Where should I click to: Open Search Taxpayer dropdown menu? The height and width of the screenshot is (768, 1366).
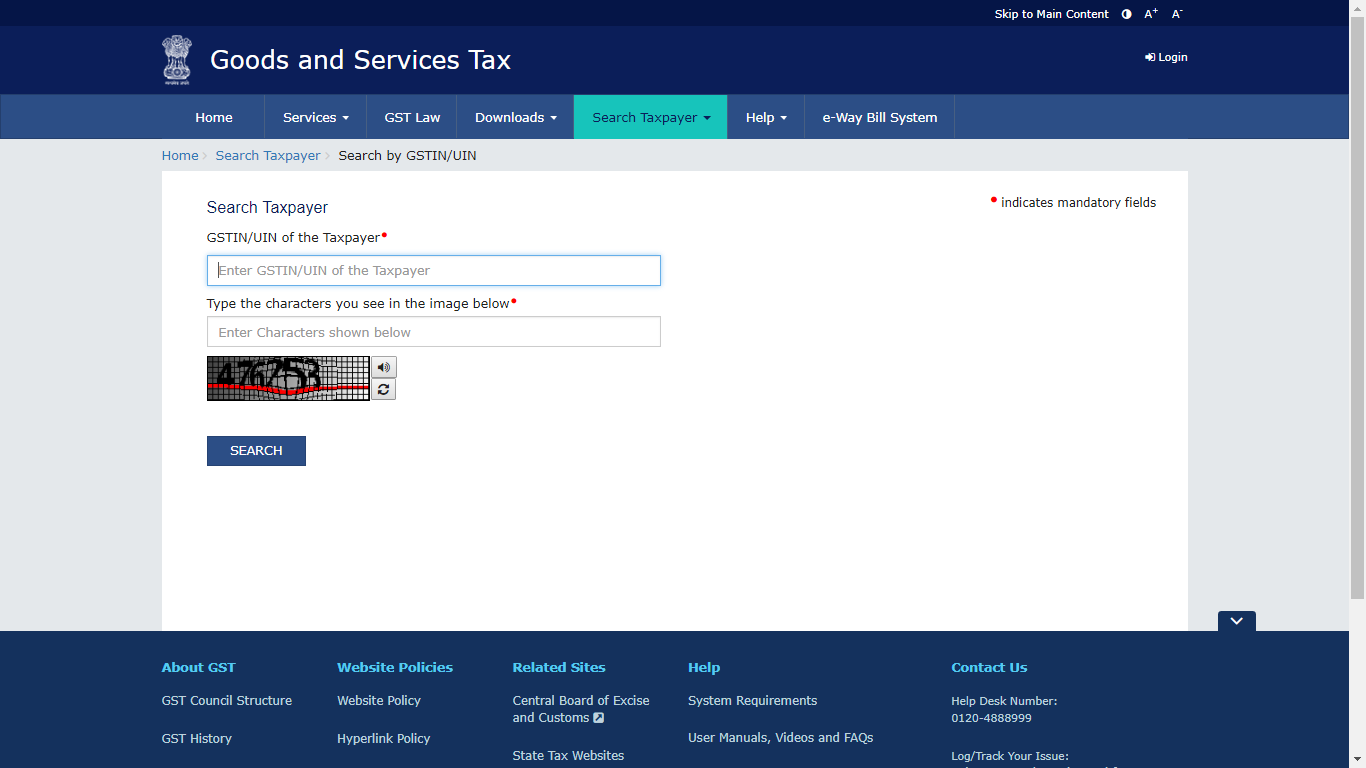[651, 117]
